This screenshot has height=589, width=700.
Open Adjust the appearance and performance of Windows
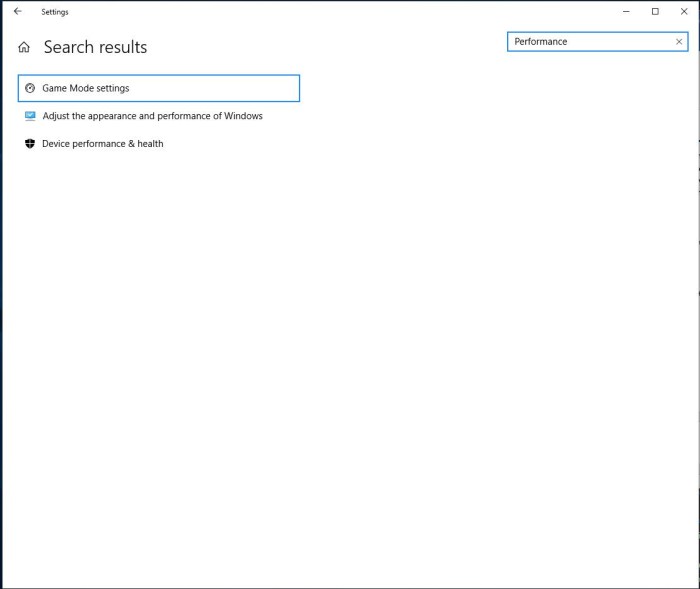point(152,116)
